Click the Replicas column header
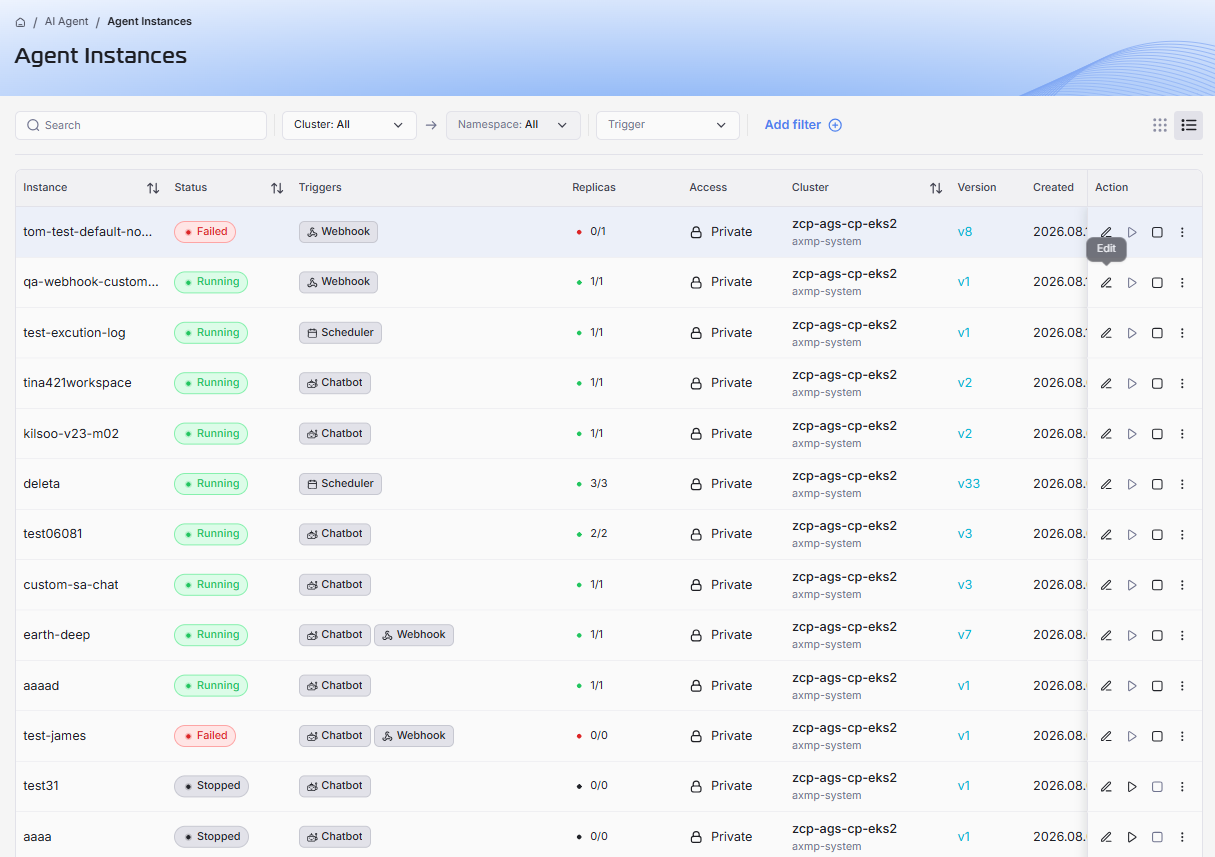The width and height of the screenshot is (1215, 857). tap(594, 188)
